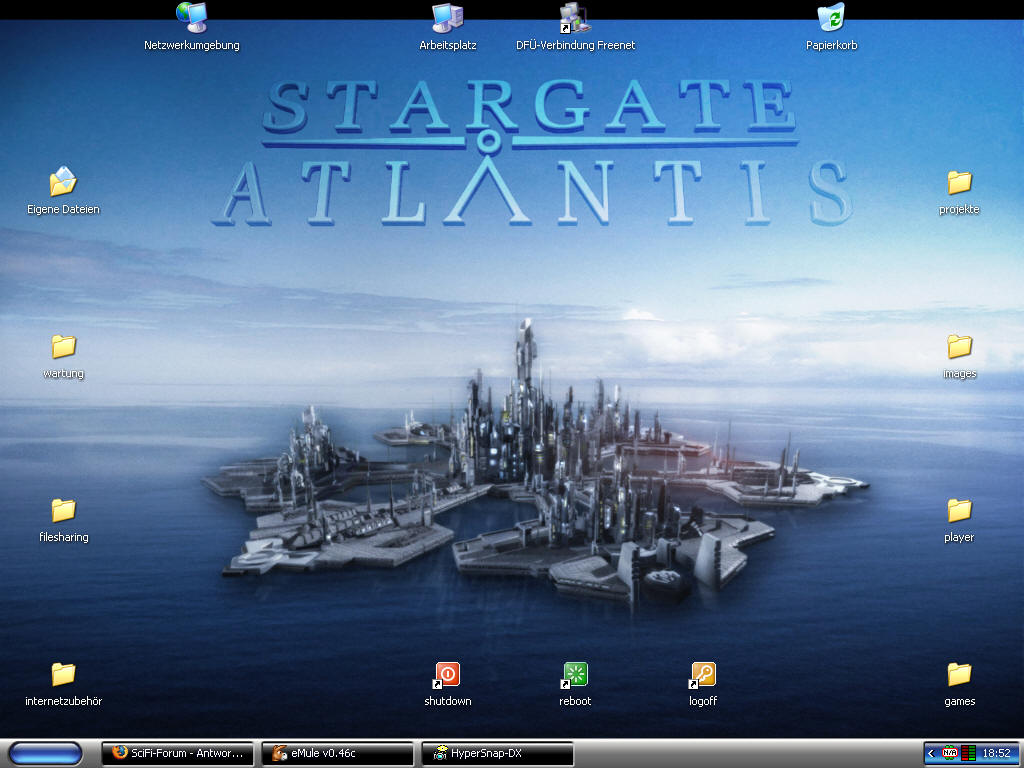Activate the HyperSnap-DX taskbar button
This screenshot has height=768, width=1024.
tap(498, 754)
